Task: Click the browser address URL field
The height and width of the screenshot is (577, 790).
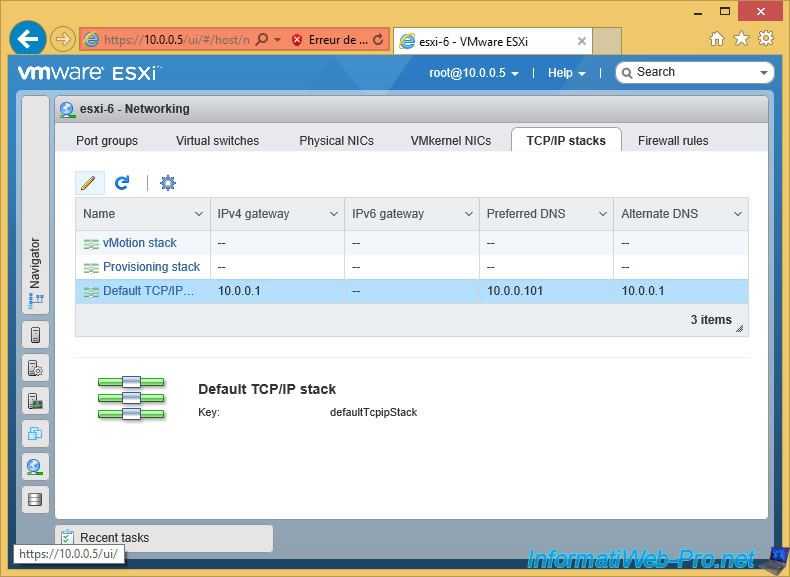Action: click(176, 40)
